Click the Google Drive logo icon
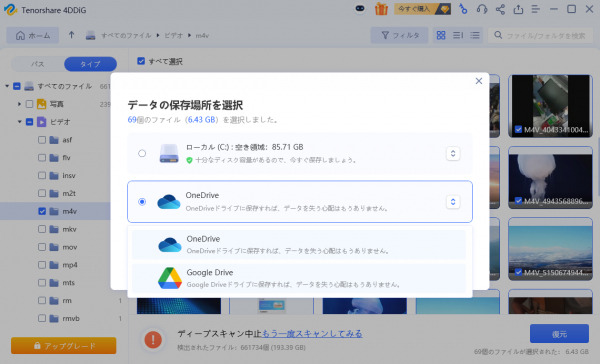 (x=170, y=278)
